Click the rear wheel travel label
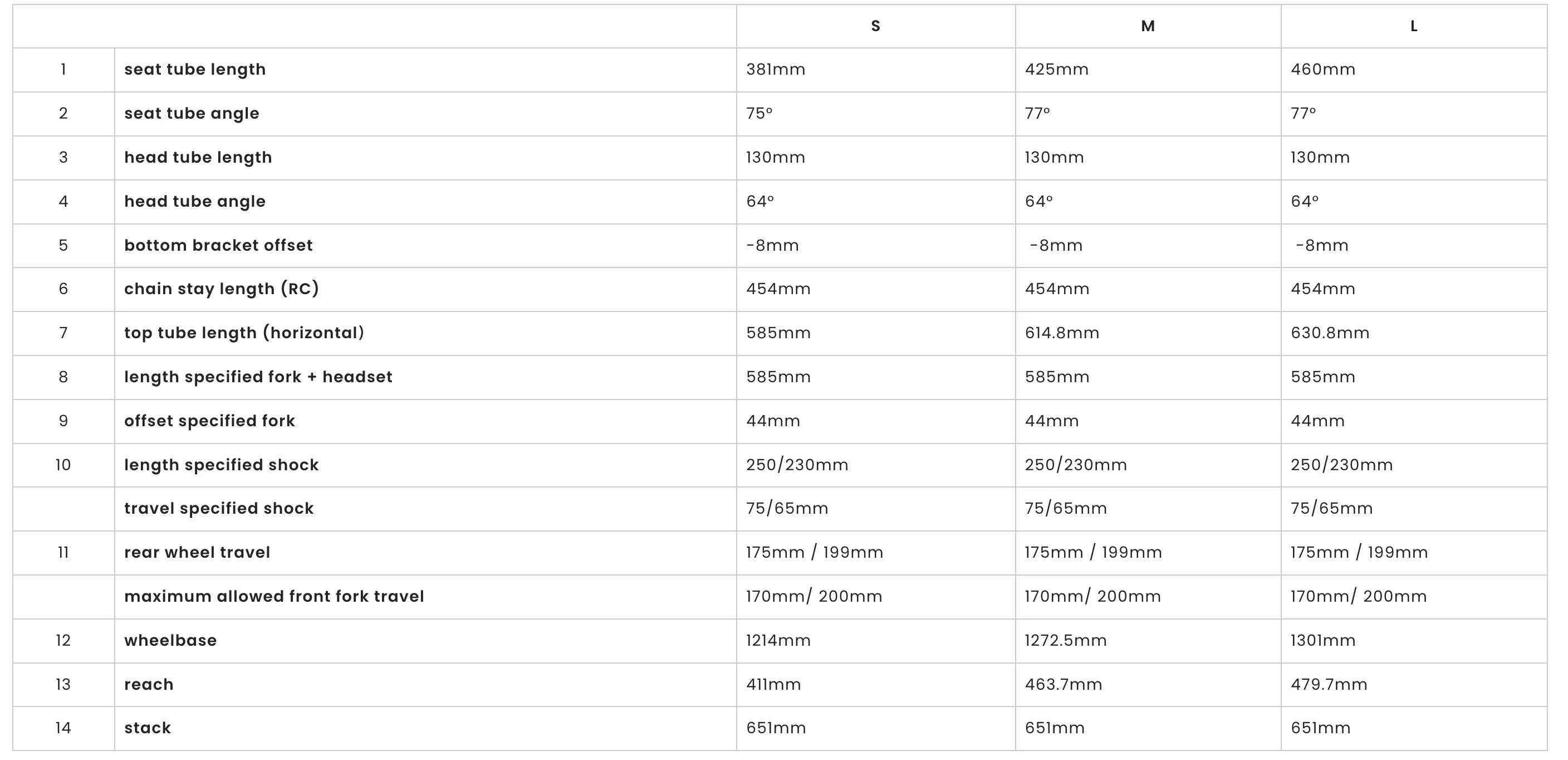 point(197,552)
